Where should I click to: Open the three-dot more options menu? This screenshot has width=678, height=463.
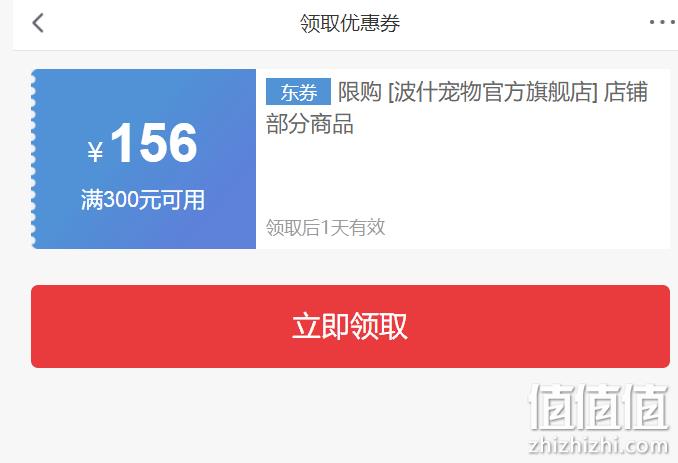[662, 22]
